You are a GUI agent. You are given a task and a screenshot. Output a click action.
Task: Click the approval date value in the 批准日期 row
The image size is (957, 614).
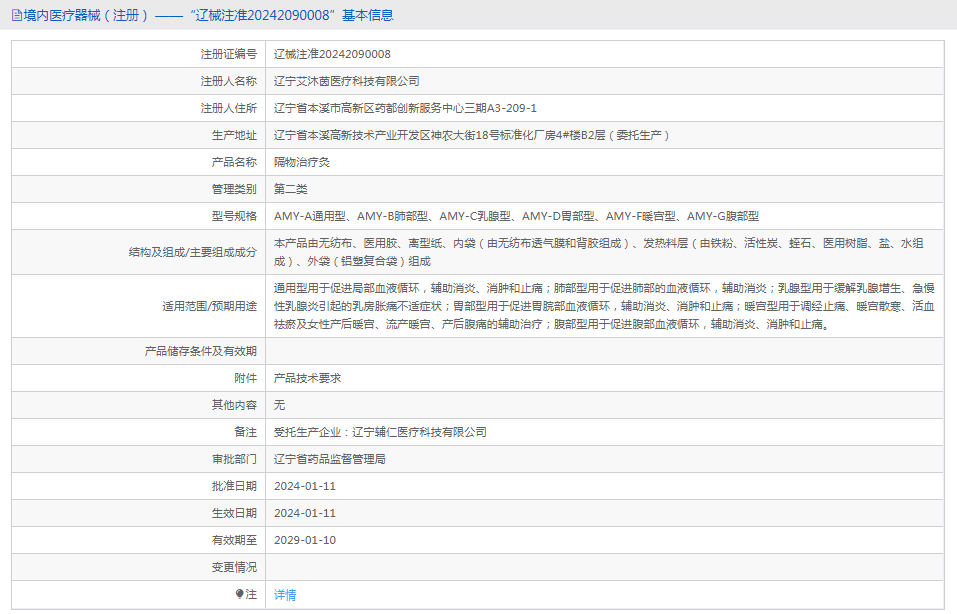tap(305, 486)
